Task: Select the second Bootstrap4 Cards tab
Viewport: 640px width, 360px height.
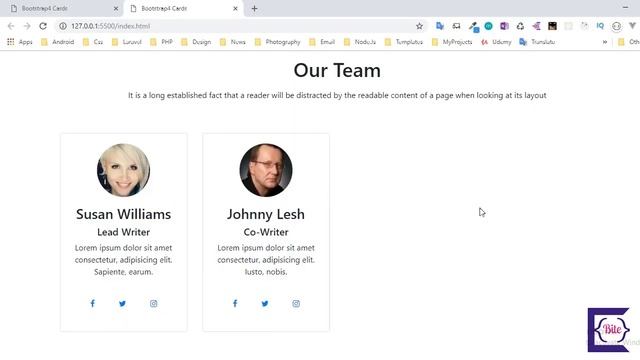Action: pos(184,9)
